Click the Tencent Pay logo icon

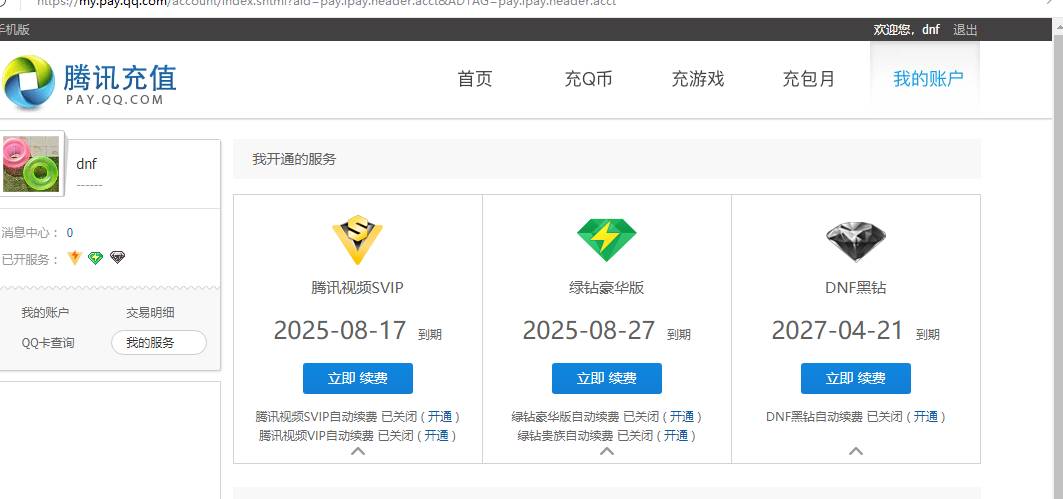(x=28, y=82)
